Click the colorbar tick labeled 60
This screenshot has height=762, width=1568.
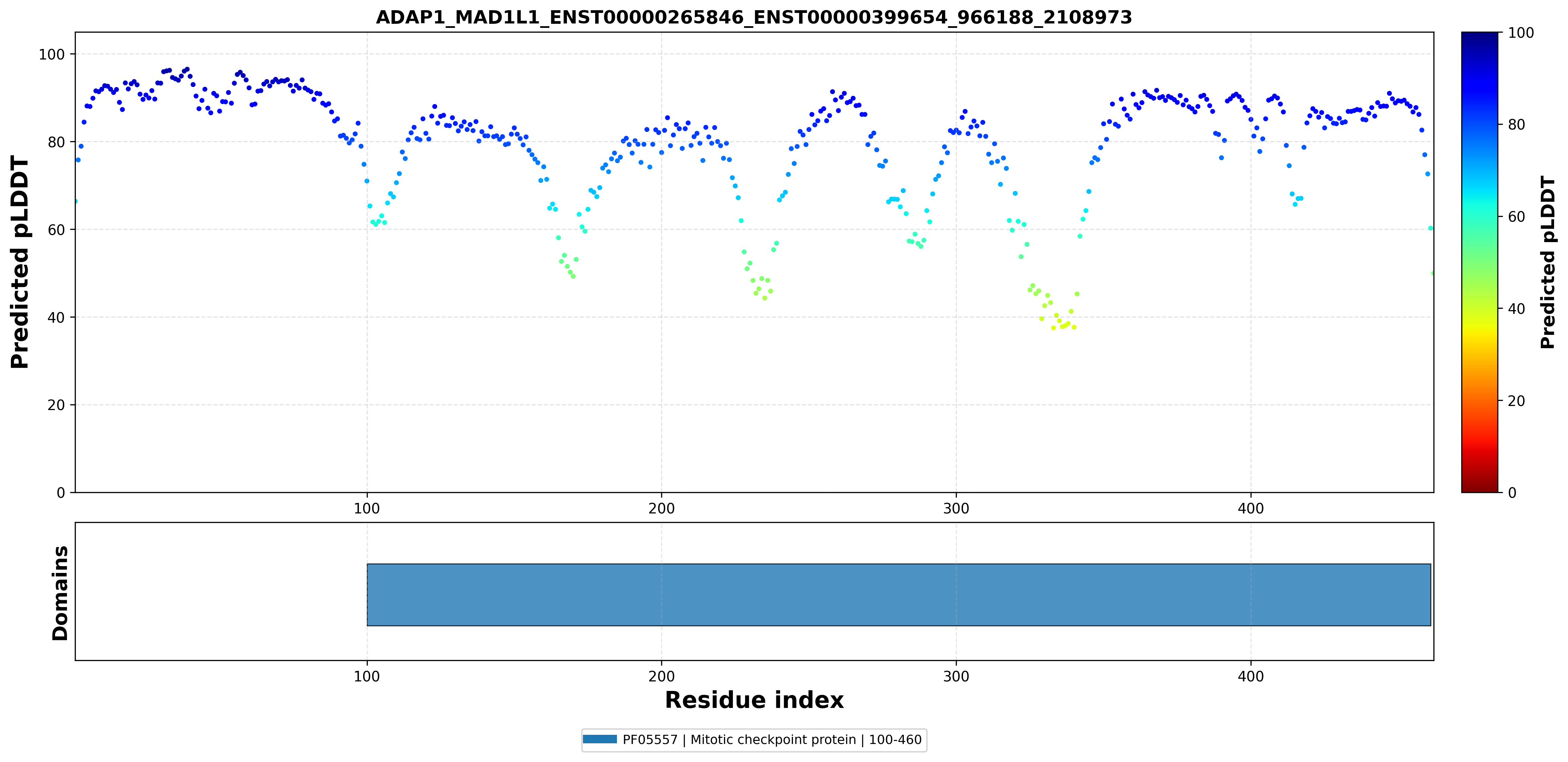[1516, 217]
